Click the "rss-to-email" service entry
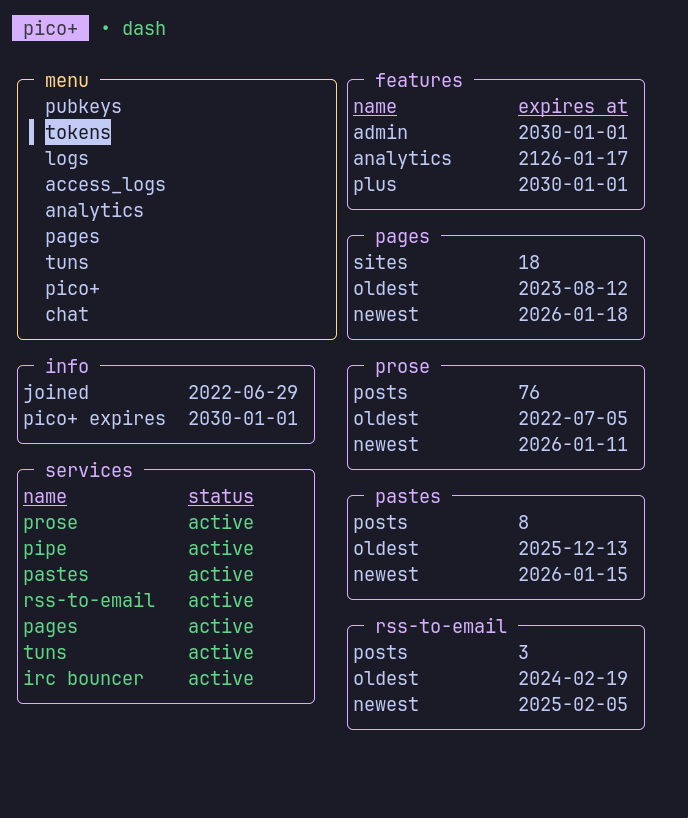This screenshot has height=818, width=688. pyautogui.click(x=89, y=600)
